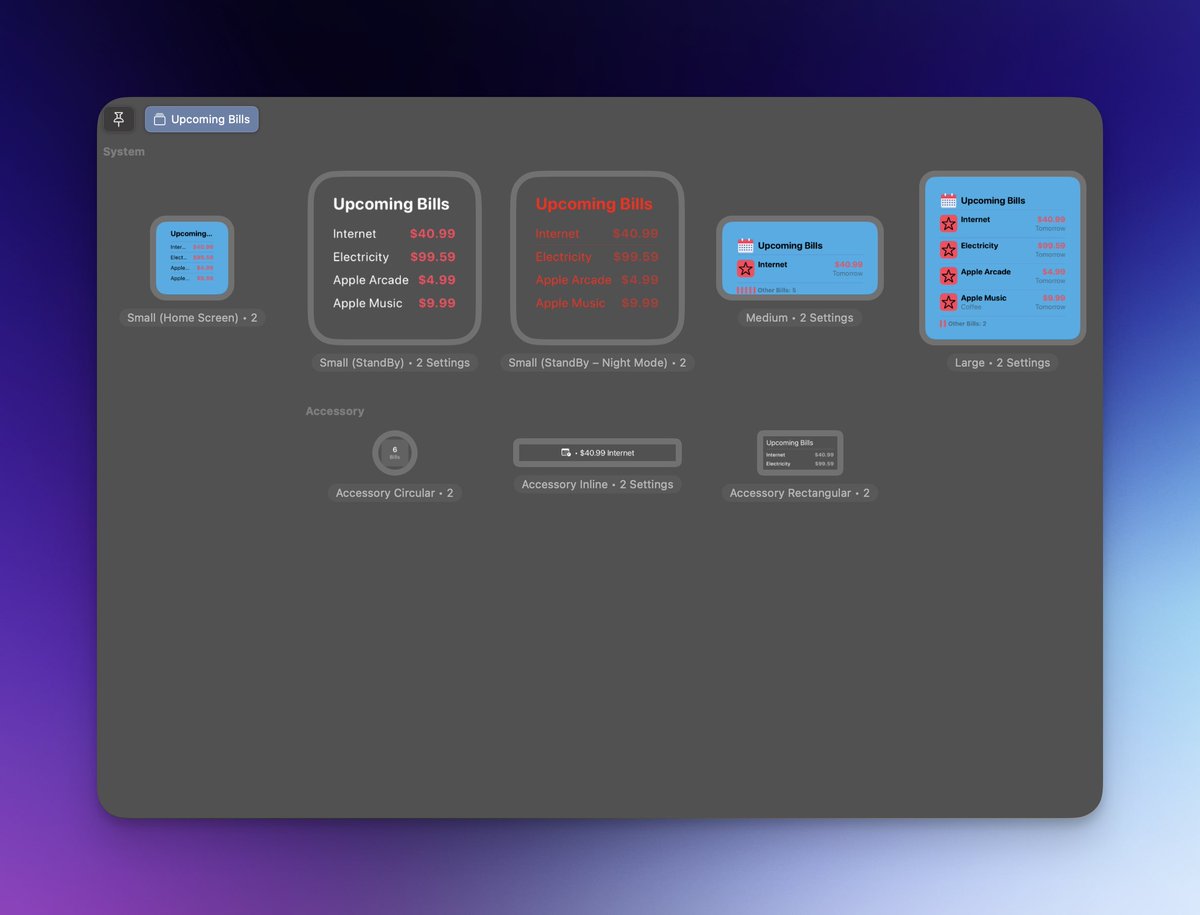
Task: Select the star icon beside Internet in Medium widget
Action: [745, 267]
